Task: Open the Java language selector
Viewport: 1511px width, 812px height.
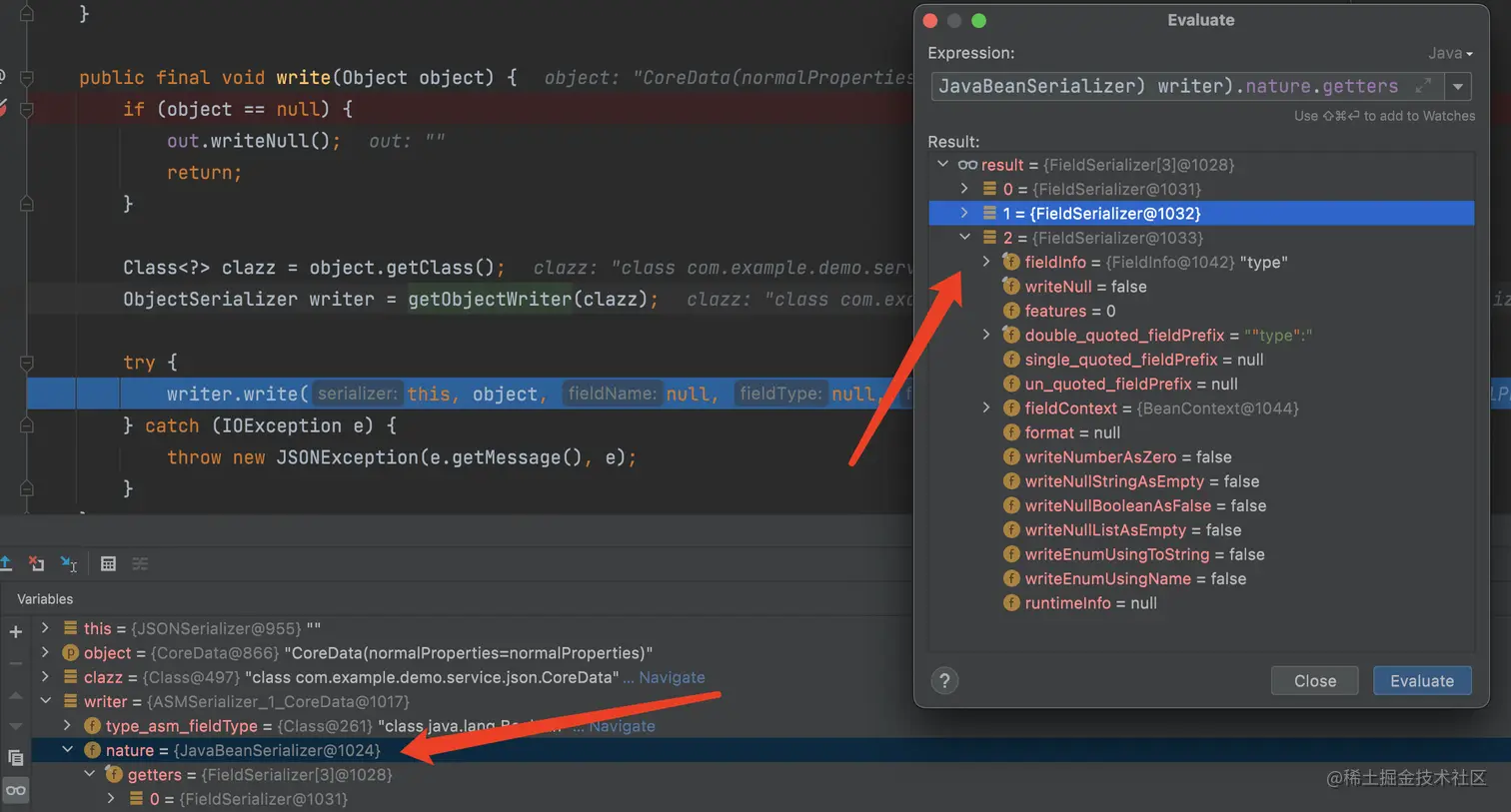Action: click(1450, 53)
